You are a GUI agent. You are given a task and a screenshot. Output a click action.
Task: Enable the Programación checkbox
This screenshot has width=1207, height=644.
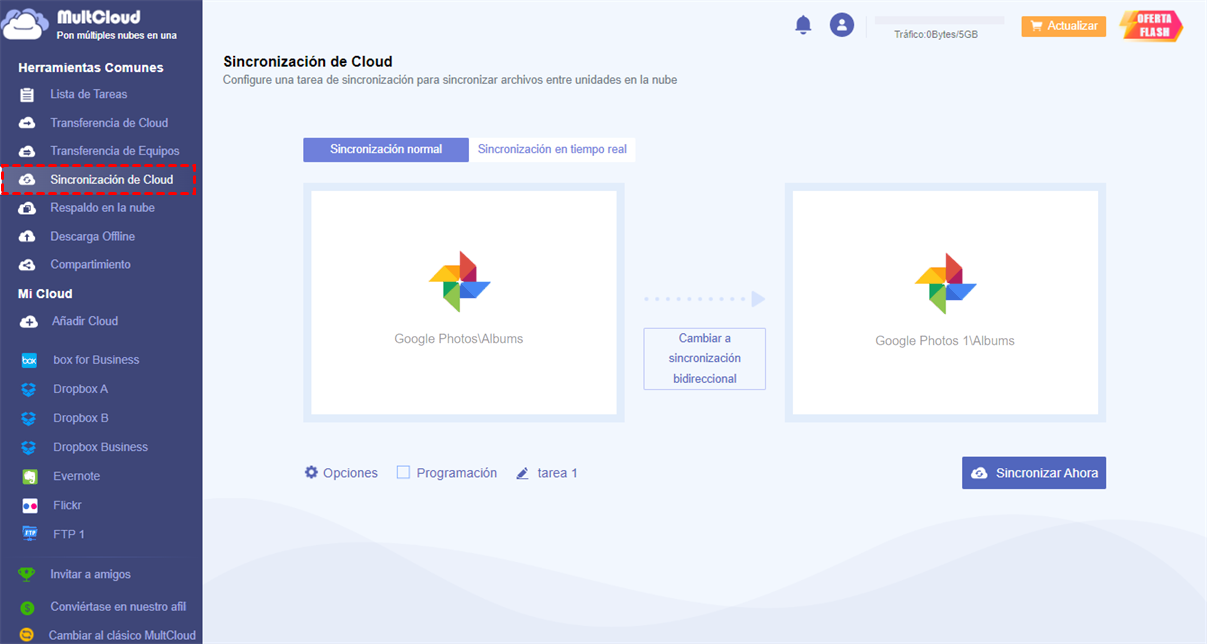click(x=403, y=472)
